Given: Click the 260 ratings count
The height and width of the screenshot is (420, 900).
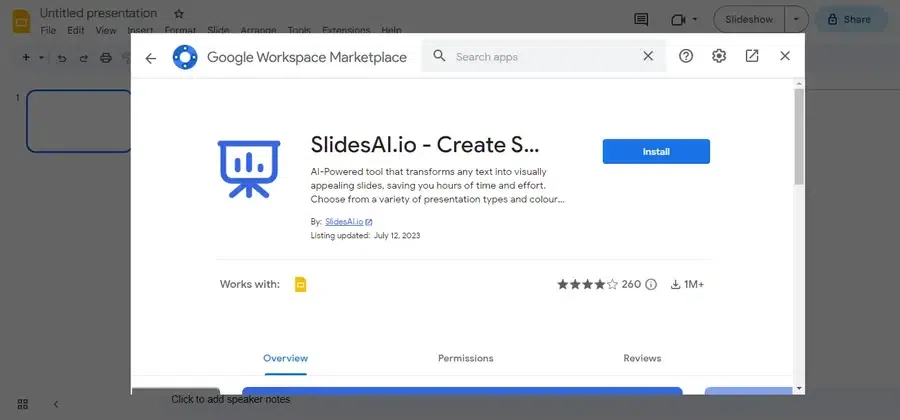Looking at the screenshot, I should (x=631, y=284).
